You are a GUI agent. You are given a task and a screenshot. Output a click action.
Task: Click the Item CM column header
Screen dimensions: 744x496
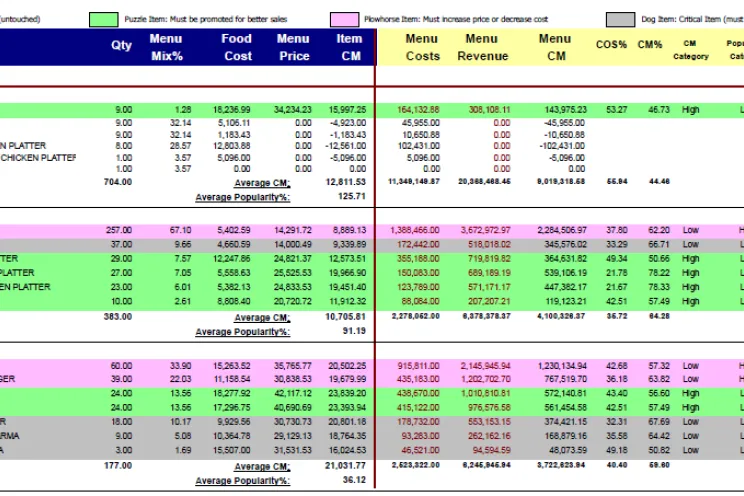tap(350, 47)
